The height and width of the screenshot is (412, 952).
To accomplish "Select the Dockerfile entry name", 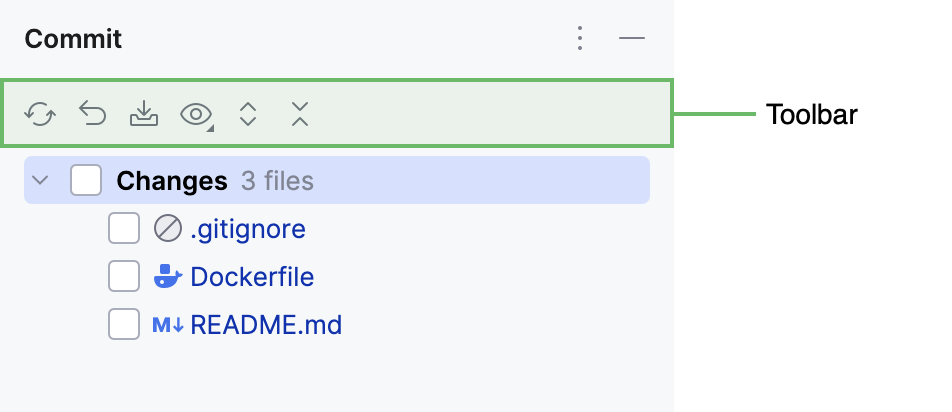I will pyautogui.click(x=252, y=277).
